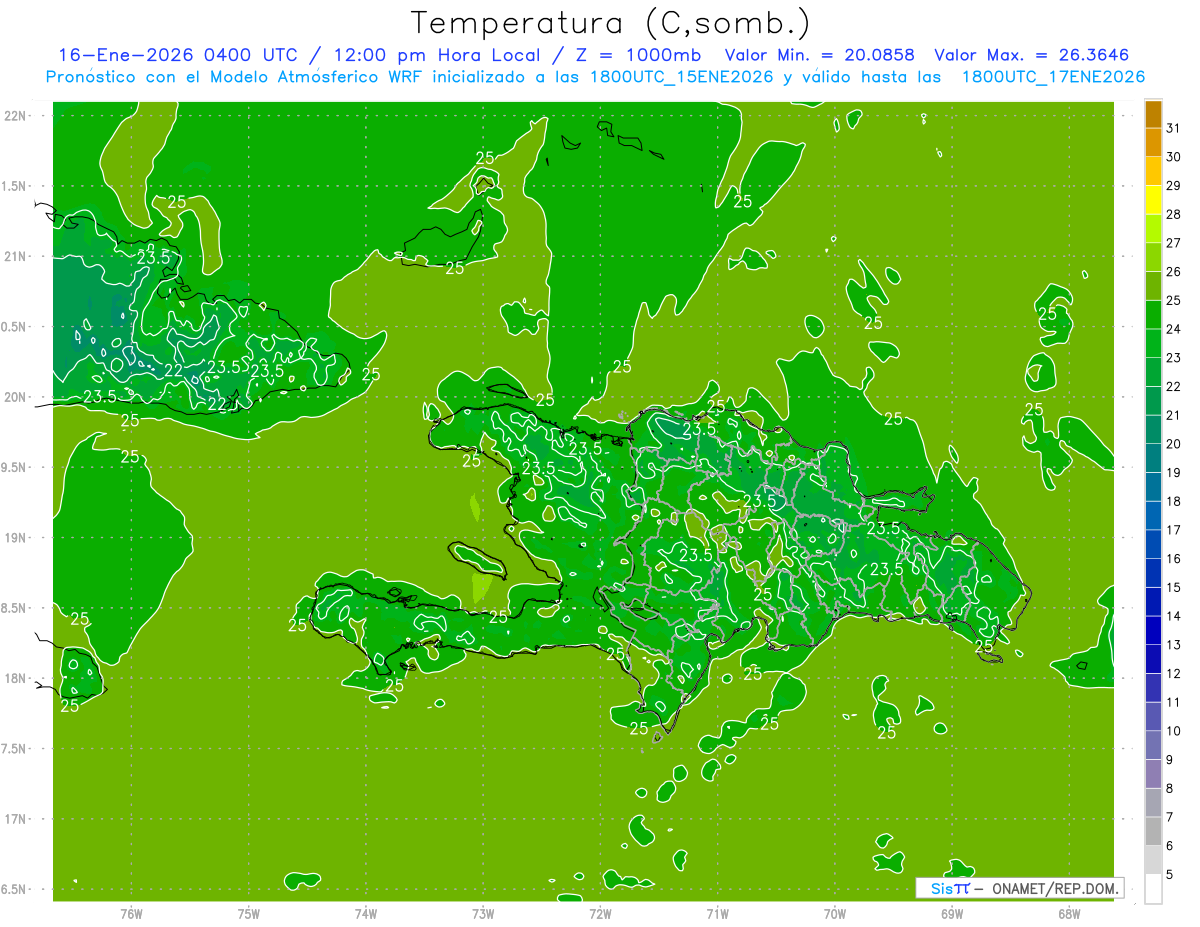The width and height of the screenshot is (1200, 927).
Task: Click the 8 color scale label
Action: (1170, 788)
